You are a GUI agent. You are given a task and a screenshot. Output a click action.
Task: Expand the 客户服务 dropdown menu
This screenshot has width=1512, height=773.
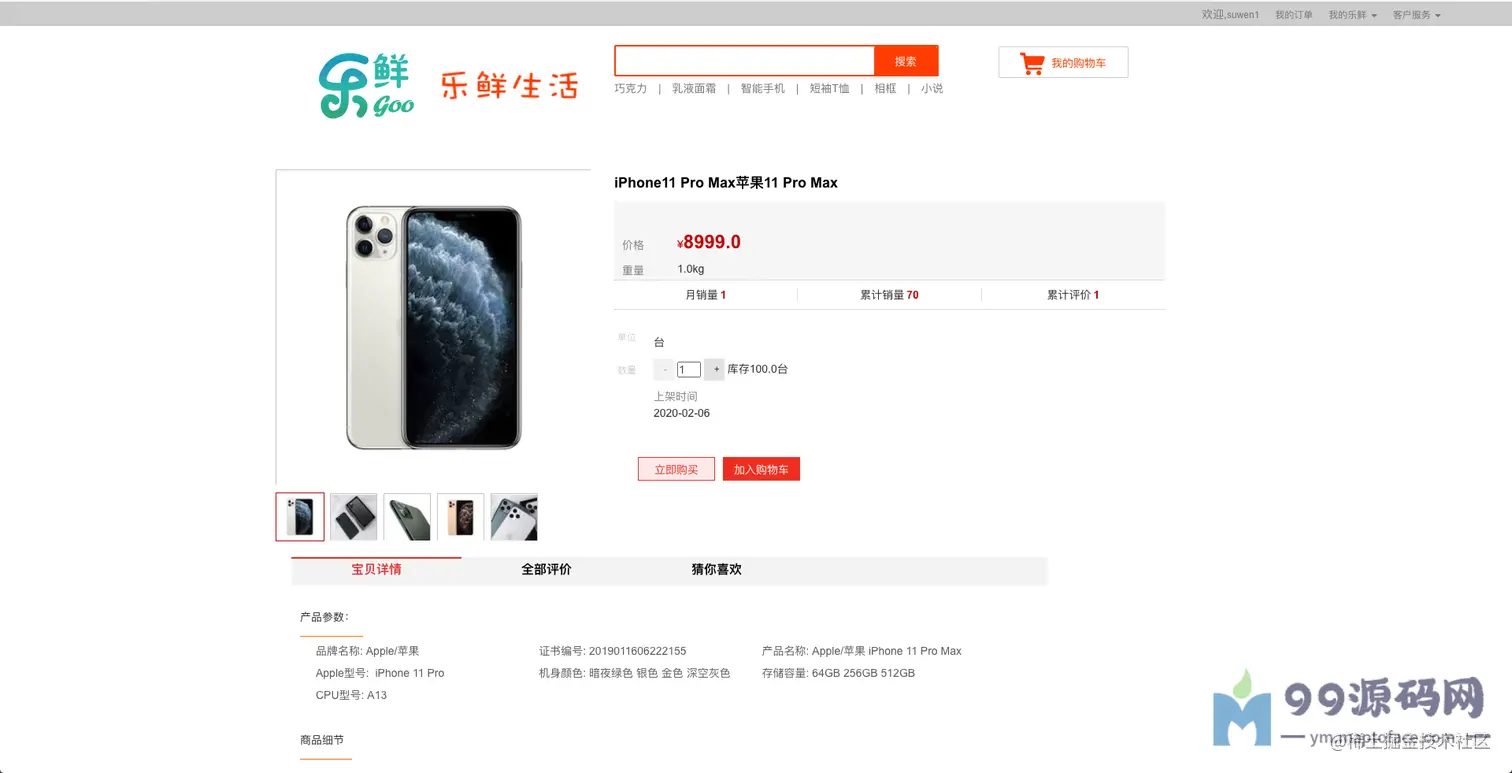pos(1416,15)
